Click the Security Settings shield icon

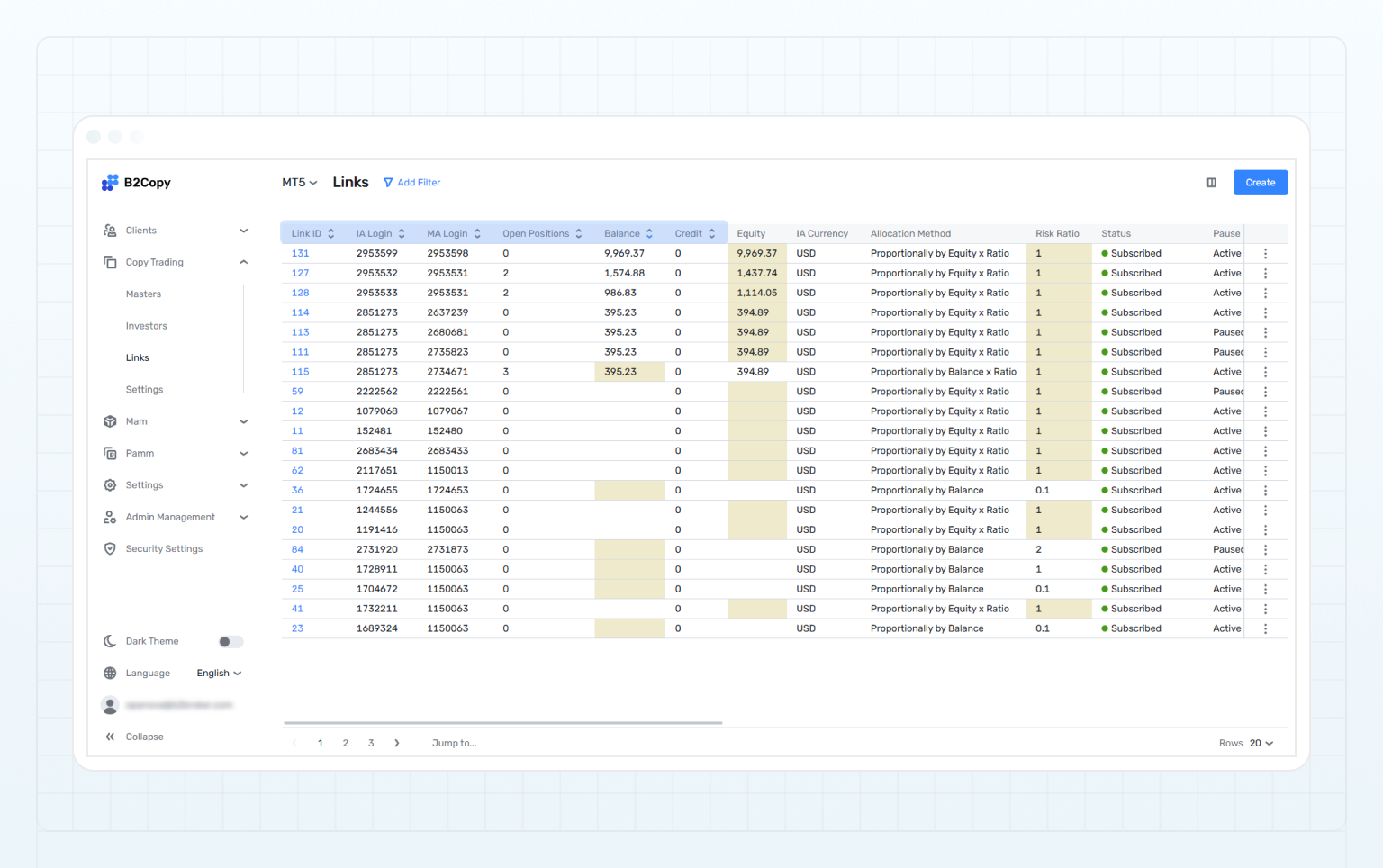pyautogui.click(x=110, y=549)
